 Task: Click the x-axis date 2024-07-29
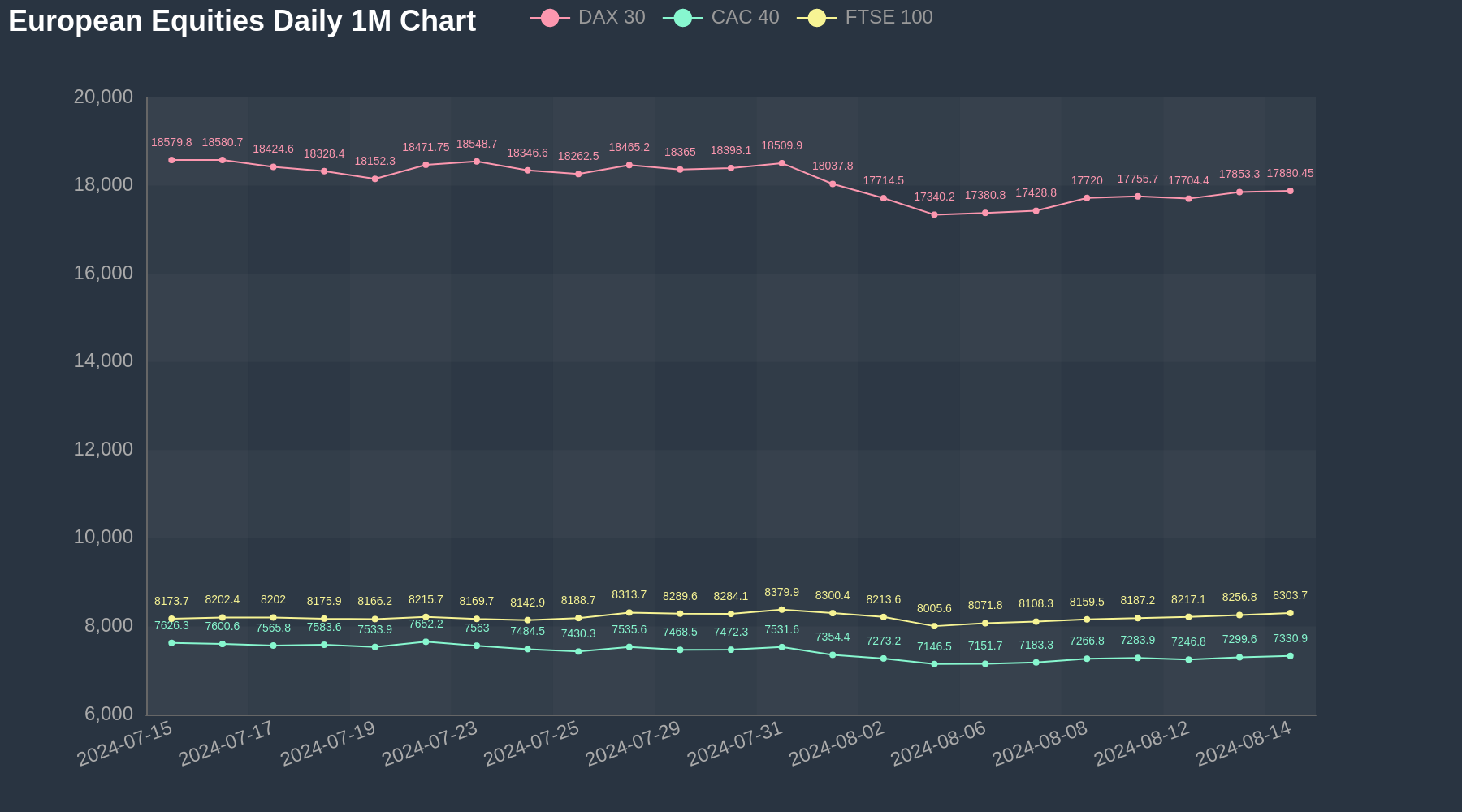tap(633, 743)
